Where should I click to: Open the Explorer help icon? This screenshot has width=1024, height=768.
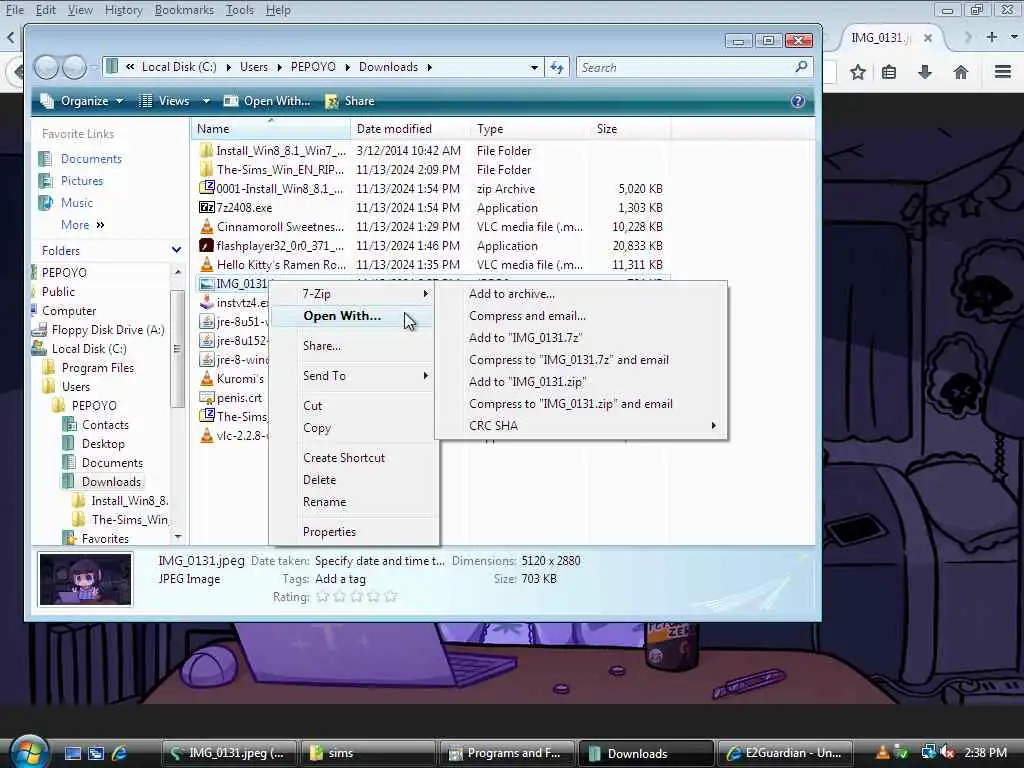point(797,101)
